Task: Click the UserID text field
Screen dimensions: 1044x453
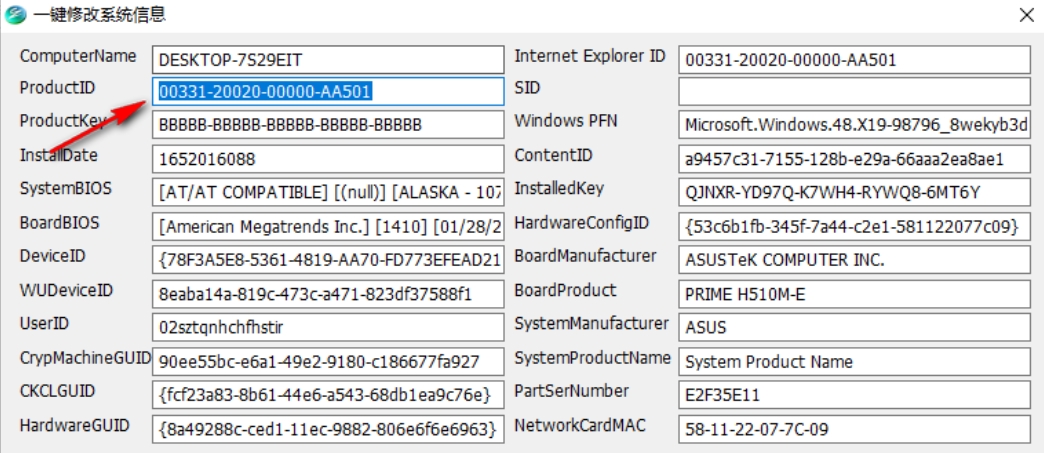Action: coord(328,327)
